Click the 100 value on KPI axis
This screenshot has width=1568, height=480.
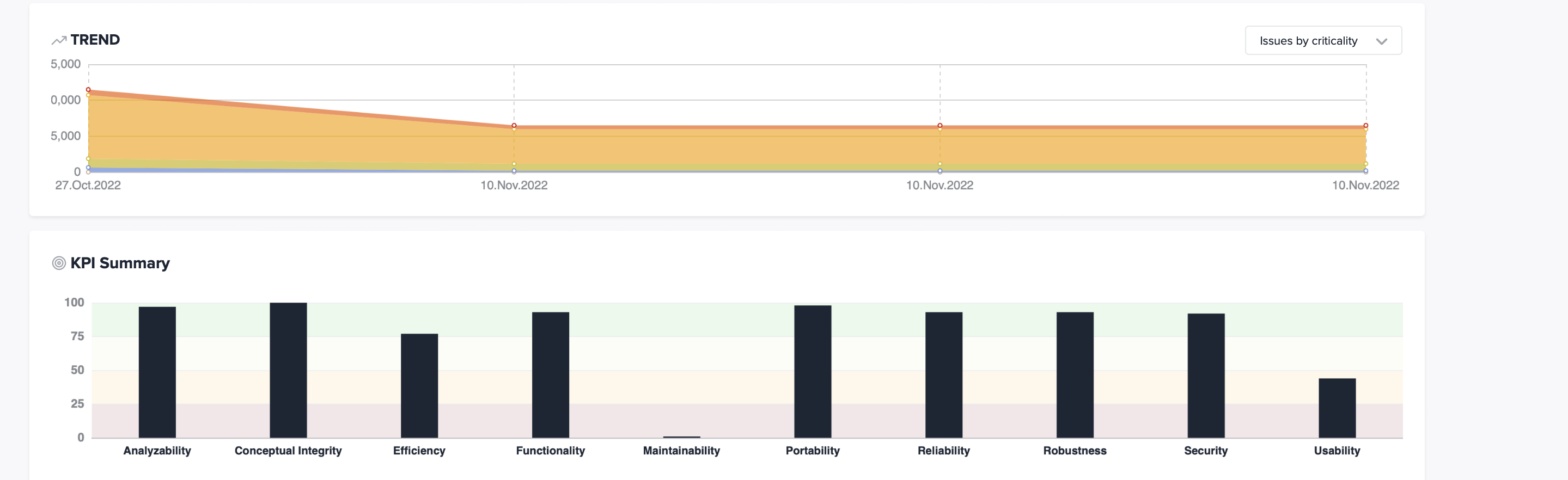point(74,303)
